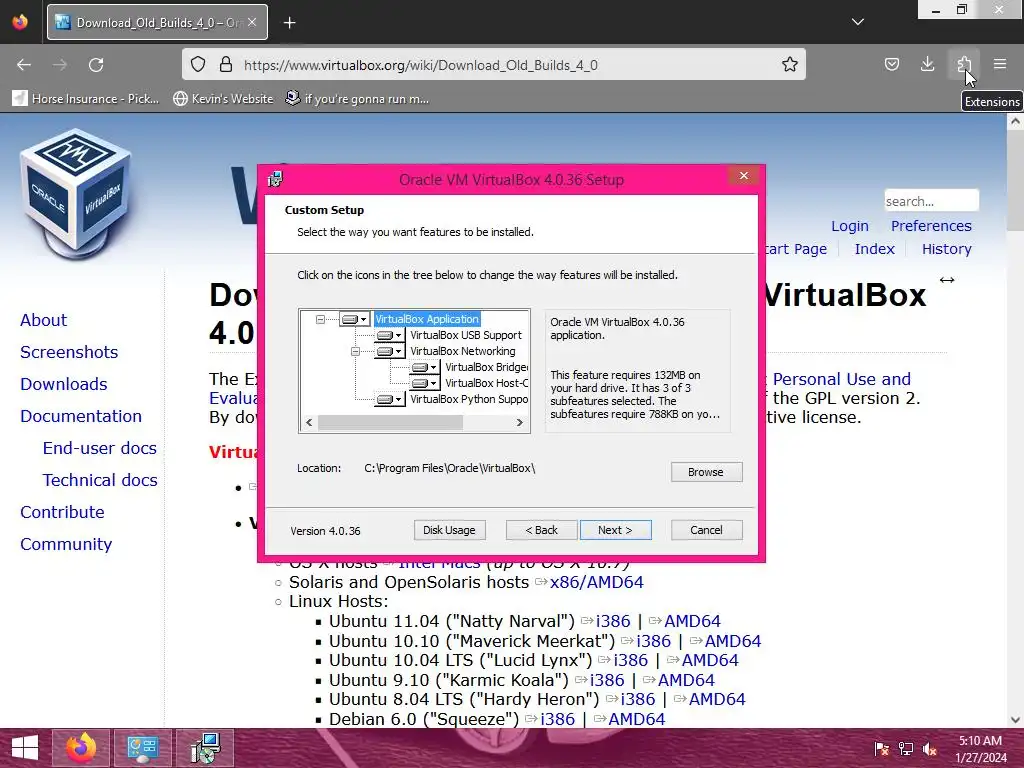The width and height of the screenshot is (1024, 768).
Task: Close the VirtualBox Setup dialog
Action: 743,176
